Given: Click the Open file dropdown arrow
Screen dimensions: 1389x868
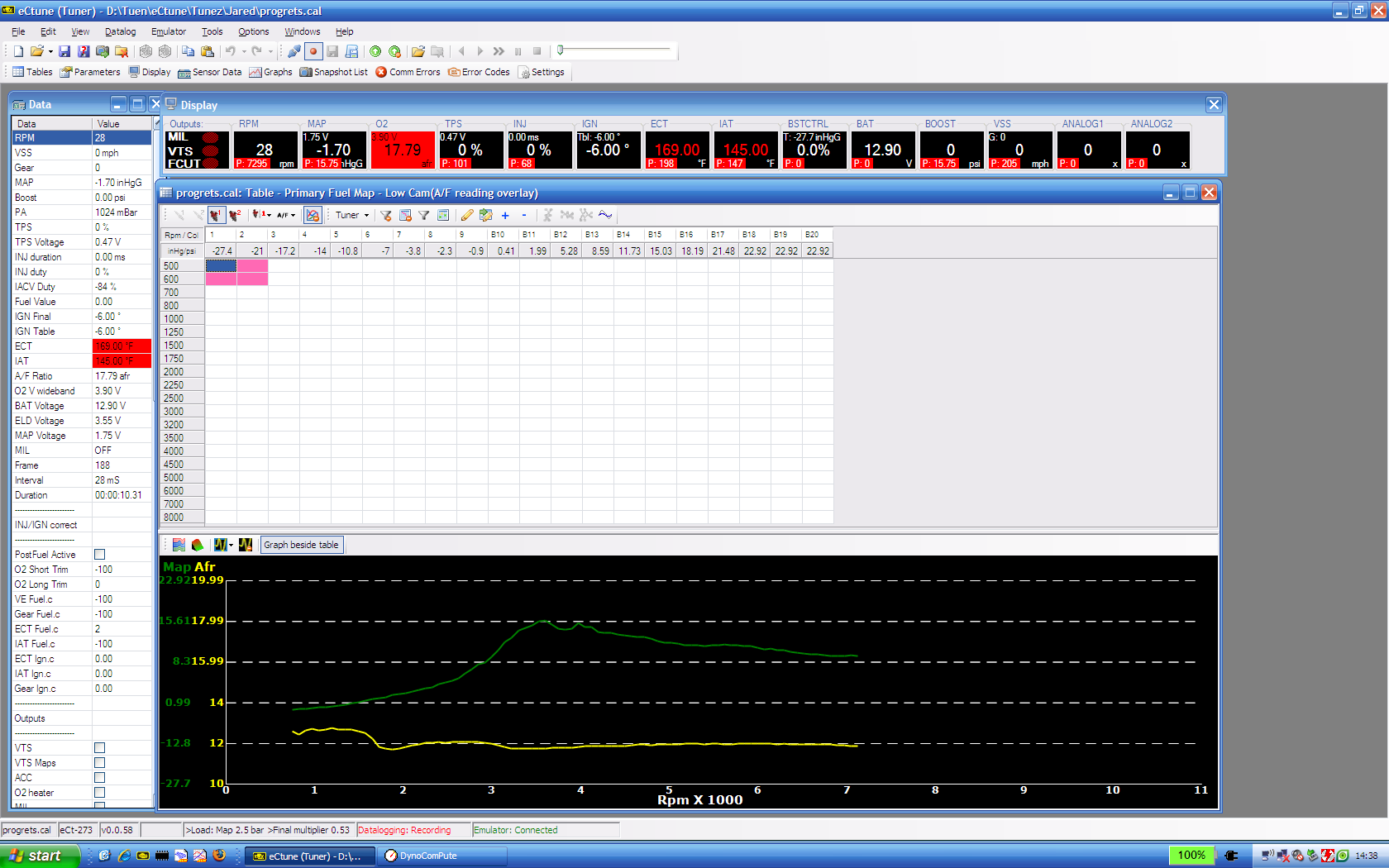Looking at the screenshot, I should (x=50, y=51).
